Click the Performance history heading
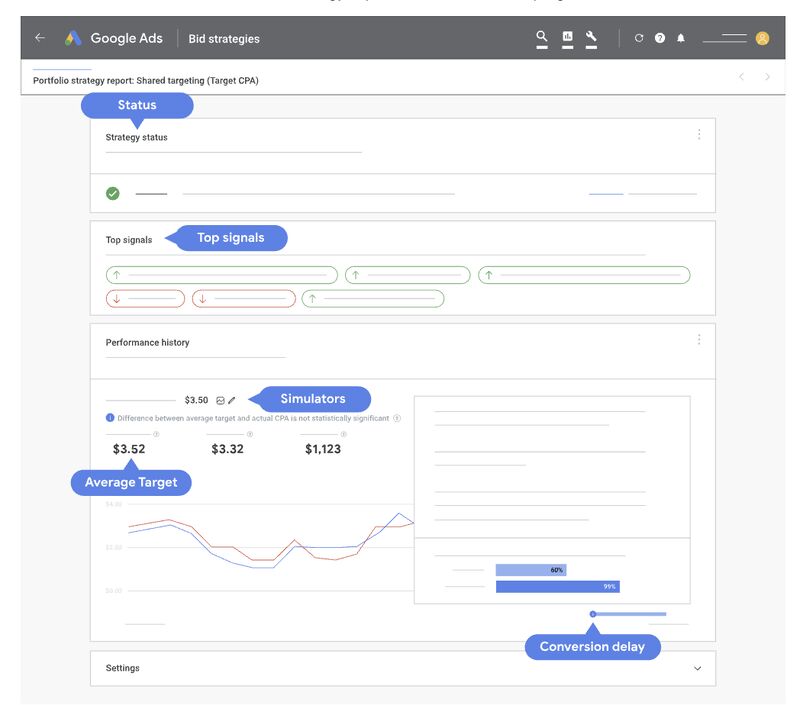This screenshot has height=705, width=800. (147, 342)
